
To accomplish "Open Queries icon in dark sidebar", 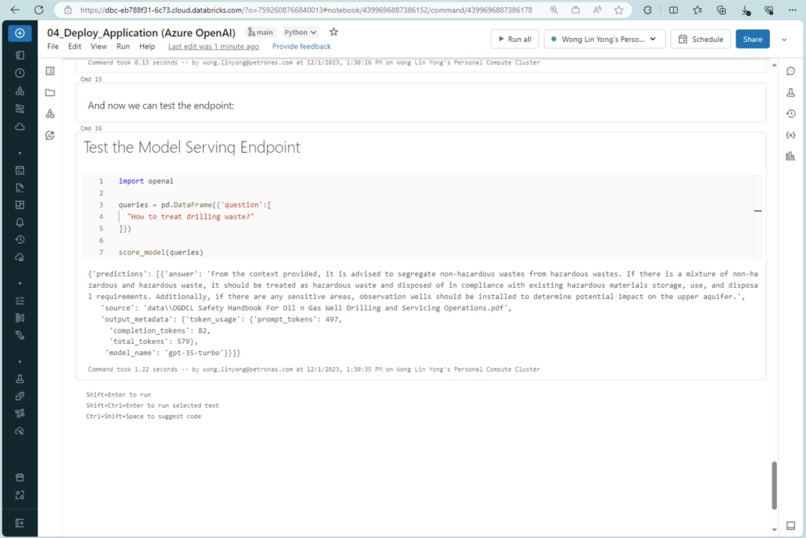I will [x=20, y=188].
